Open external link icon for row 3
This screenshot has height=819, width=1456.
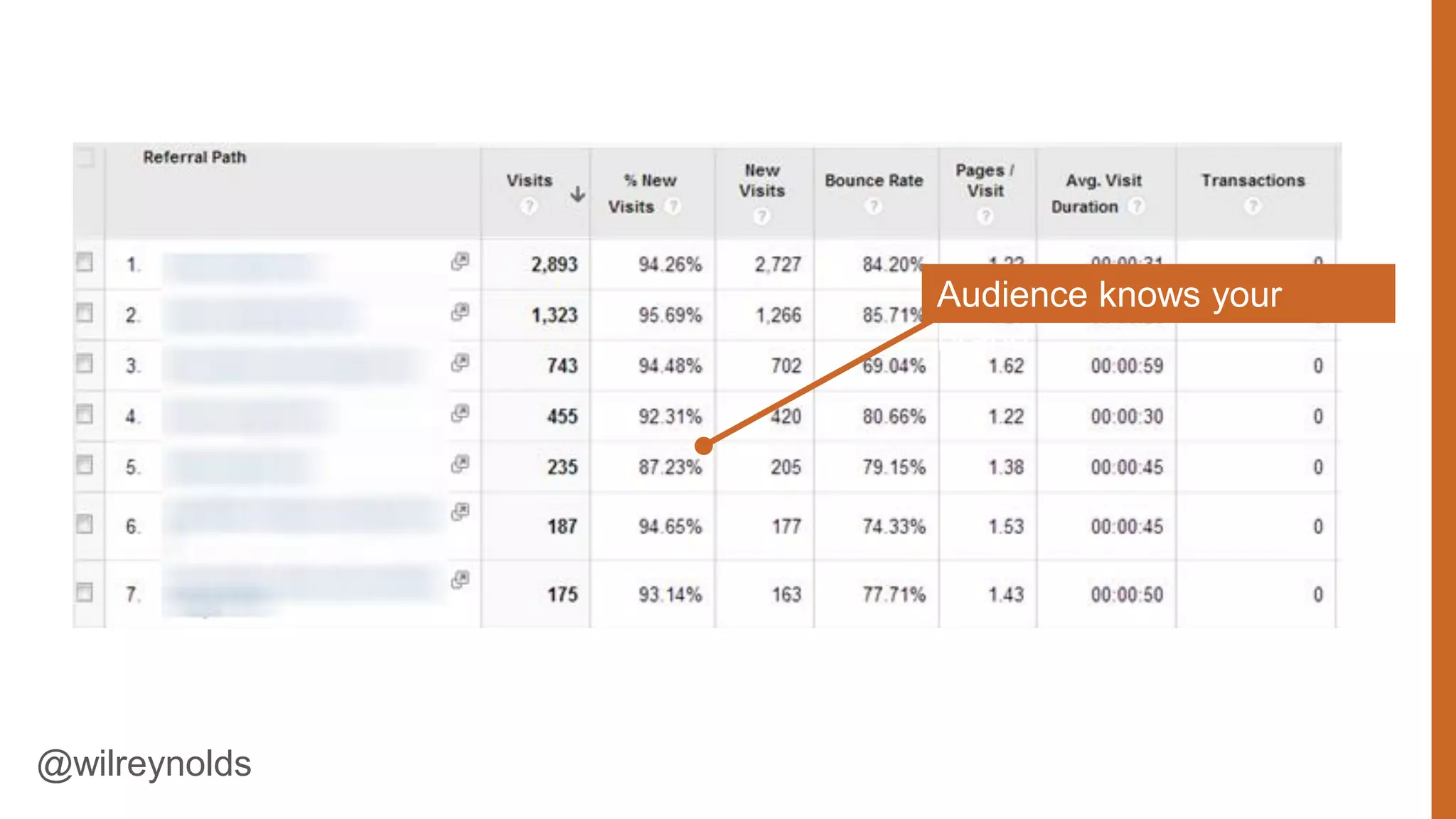point(460,363)
